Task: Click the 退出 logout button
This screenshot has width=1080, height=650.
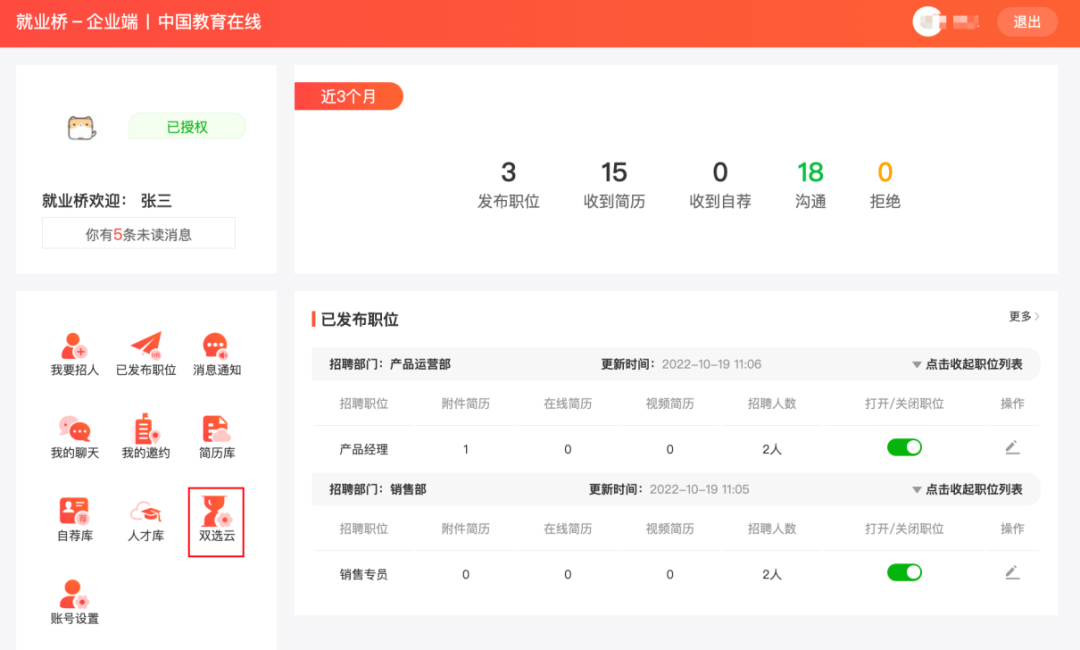Action: [x=1027, y=21]
